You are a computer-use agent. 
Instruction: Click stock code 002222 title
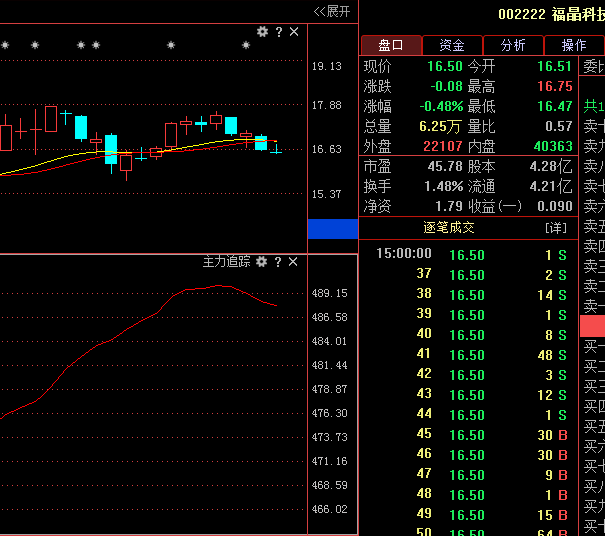pyautogui.click(x=522, y=15)
